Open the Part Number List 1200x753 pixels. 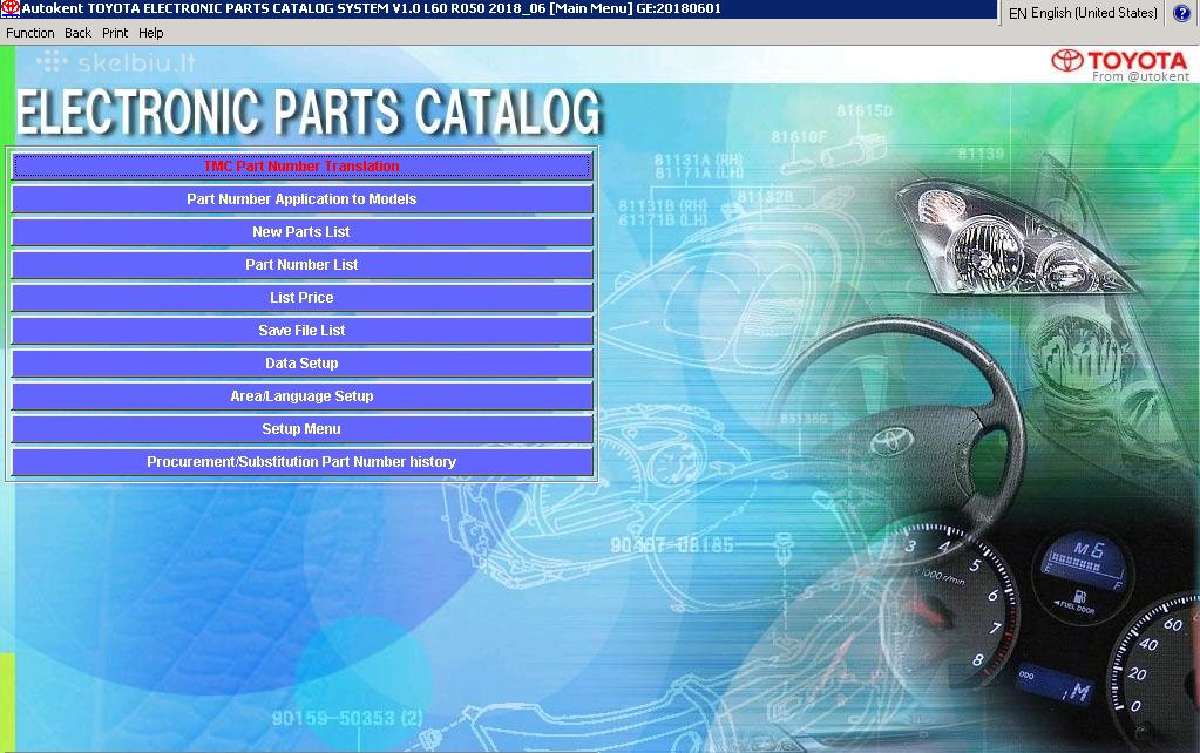[x=302, y=265]
